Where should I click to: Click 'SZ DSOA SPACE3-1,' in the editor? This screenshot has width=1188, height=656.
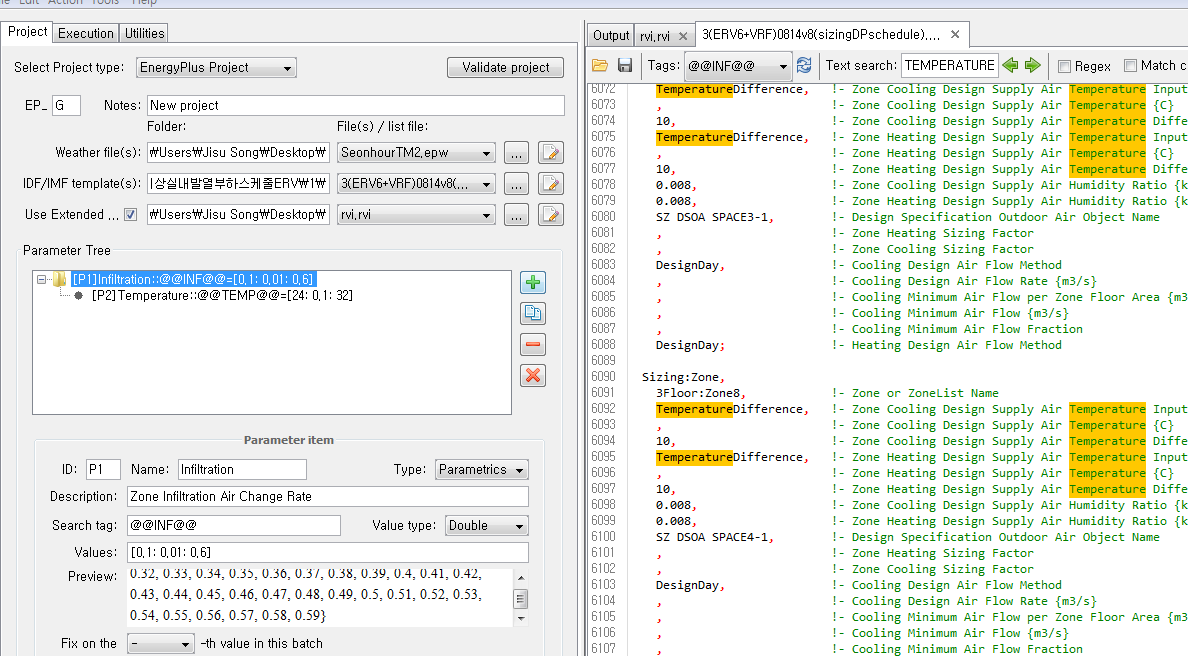point(714,217)
